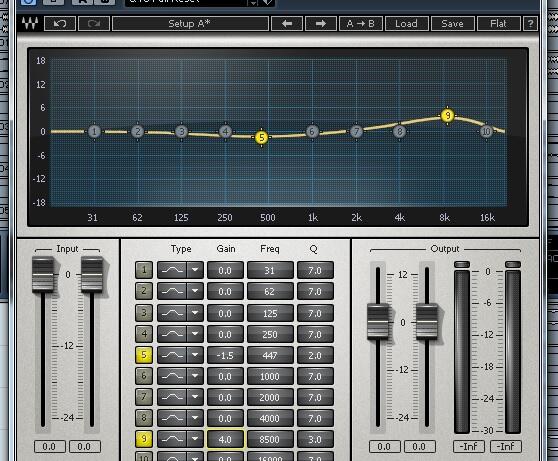Select band 8 node on the EQ graph
558x461 pixels.
click(x=400, y=132)
